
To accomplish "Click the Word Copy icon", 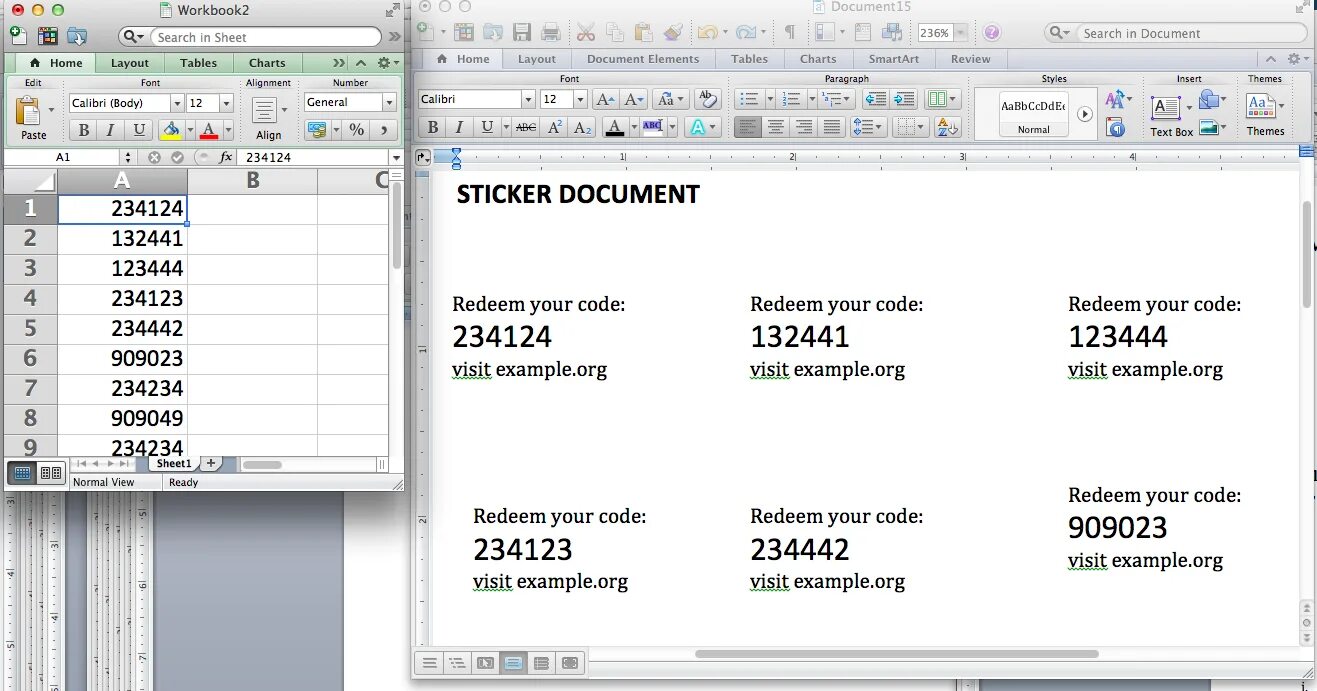I will [615, 33].
